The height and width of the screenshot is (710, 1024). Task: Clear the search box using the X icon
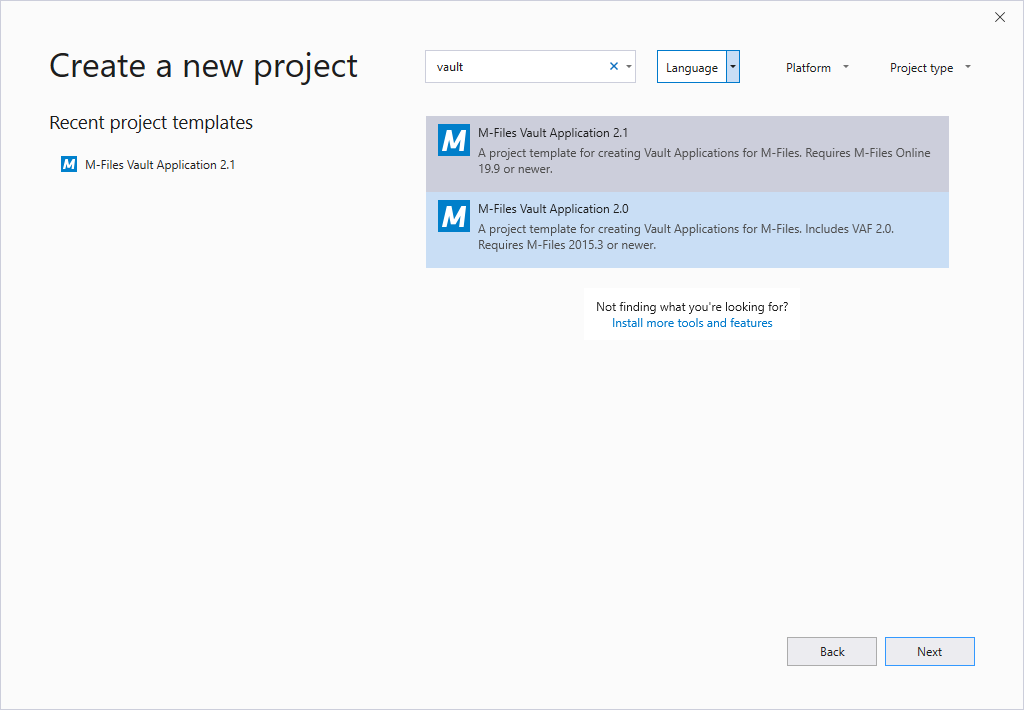[613, 65]
